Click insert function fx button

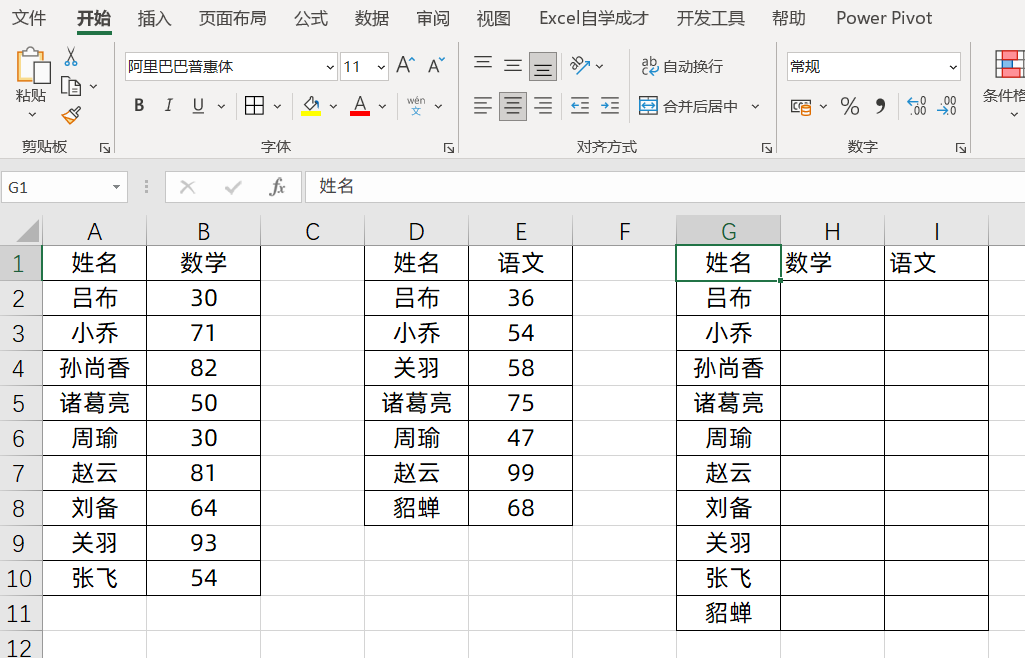point(277,188)
